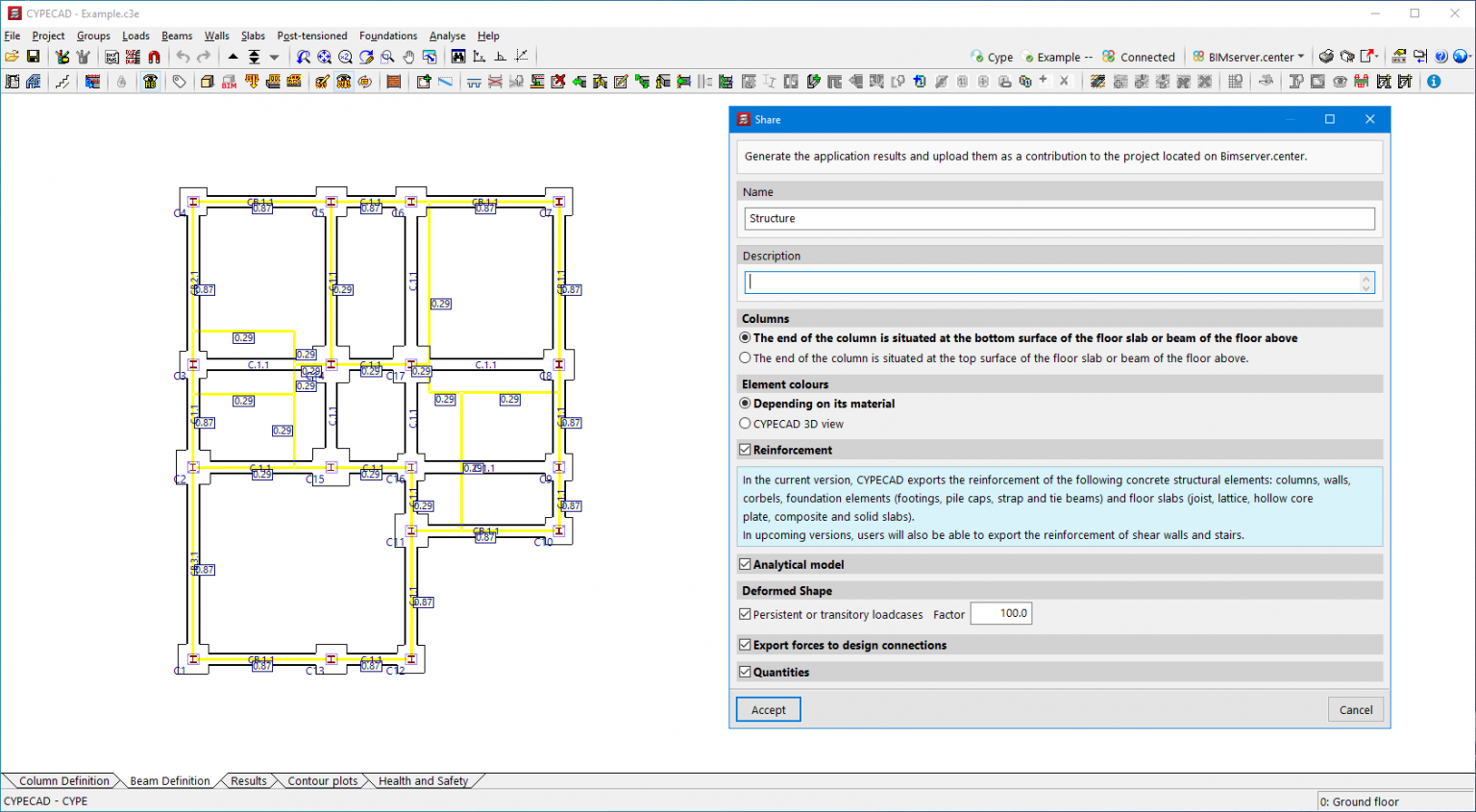Switch to the Results tab

point(249,781)
